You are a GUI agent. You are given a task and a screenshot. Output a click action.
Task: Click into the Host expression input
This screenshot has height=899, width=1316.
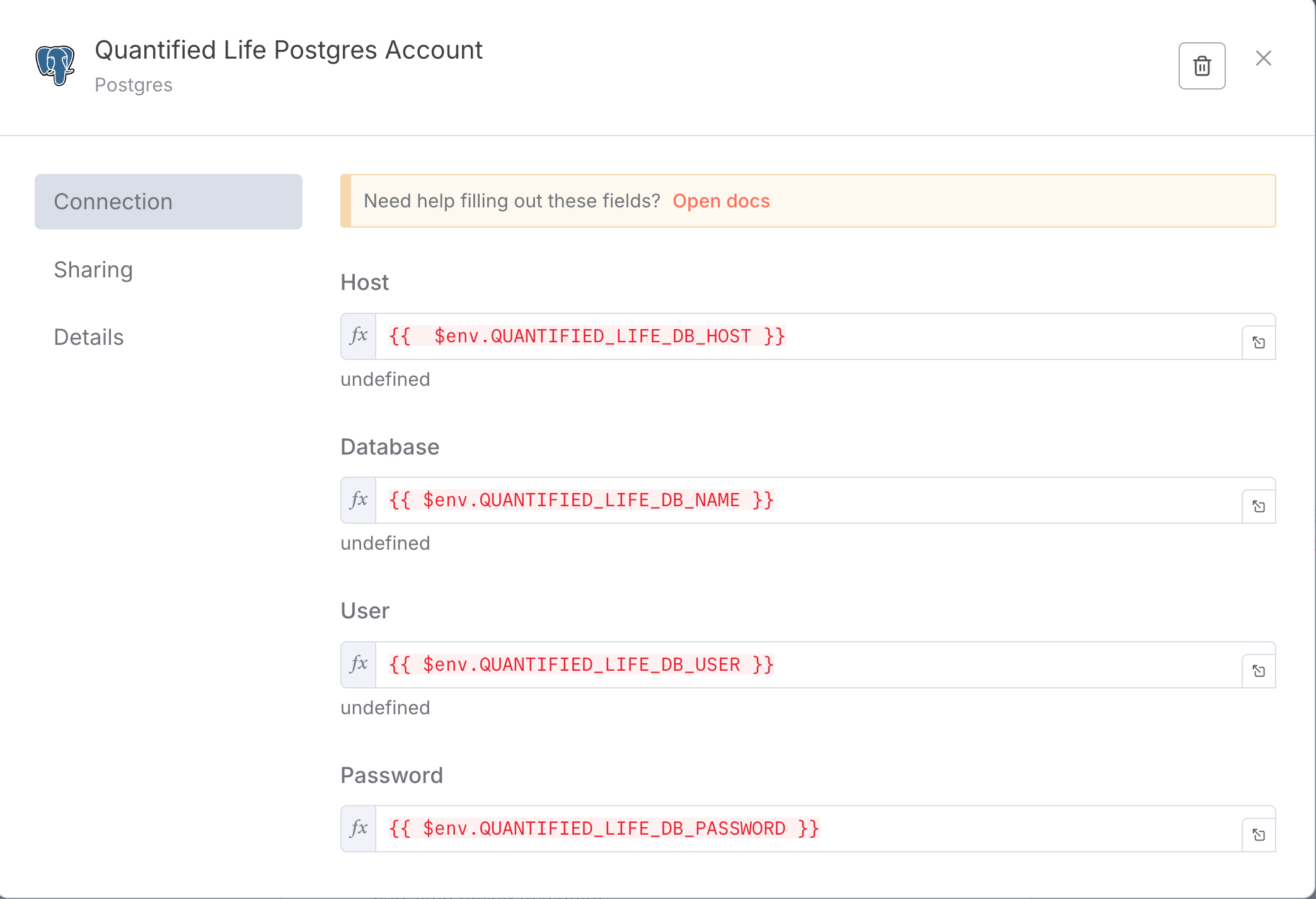(x=807, y=337)
